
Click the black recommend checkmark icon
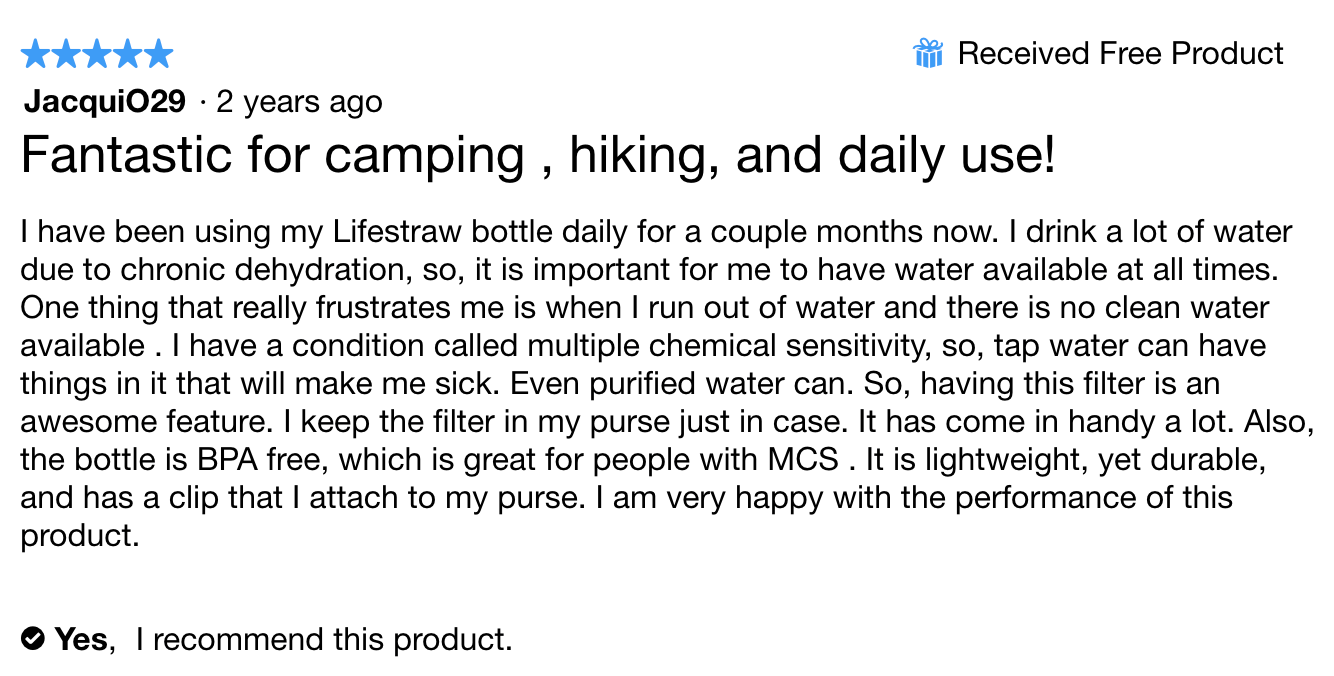tap(33, 638)
